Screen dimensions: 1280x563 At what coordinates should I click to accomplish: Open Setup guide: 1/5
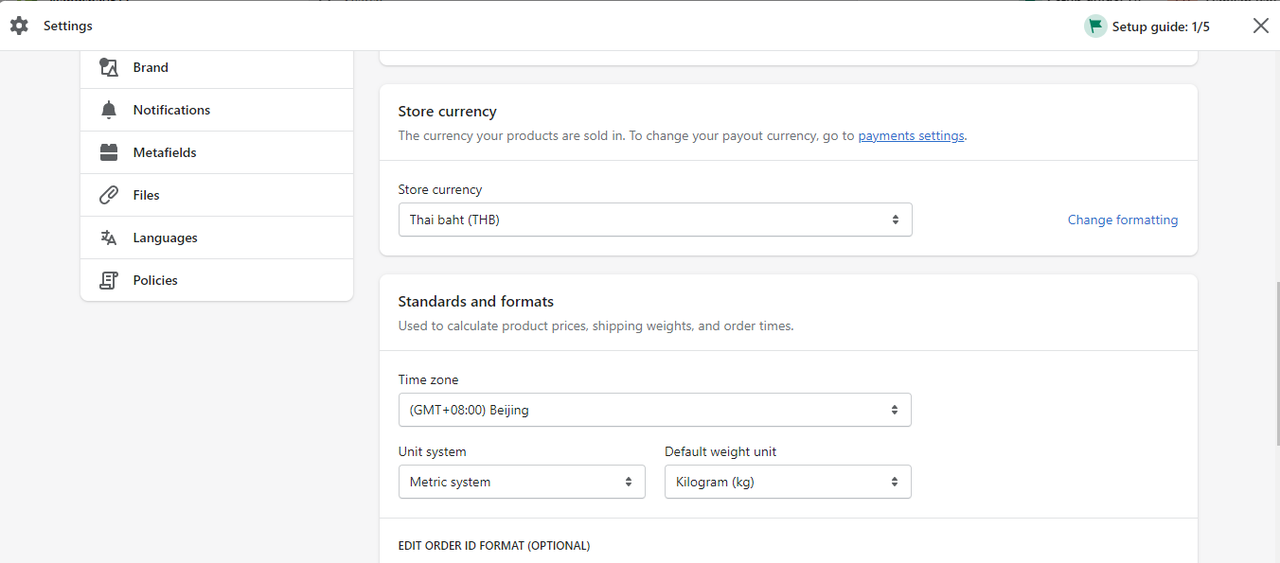tap(1147, 27)
